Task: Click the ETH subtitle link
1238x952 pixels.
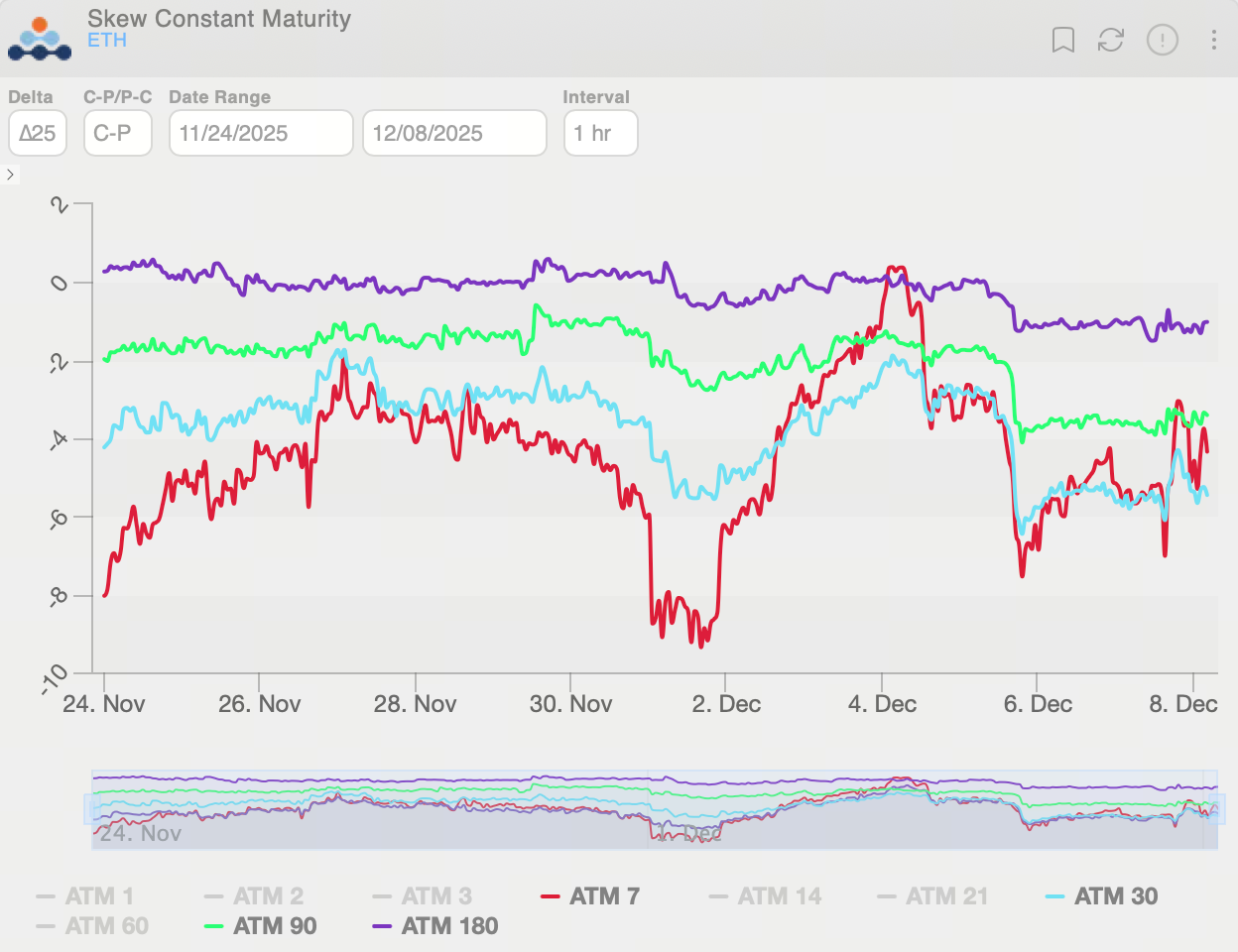Action: (107, 41)
